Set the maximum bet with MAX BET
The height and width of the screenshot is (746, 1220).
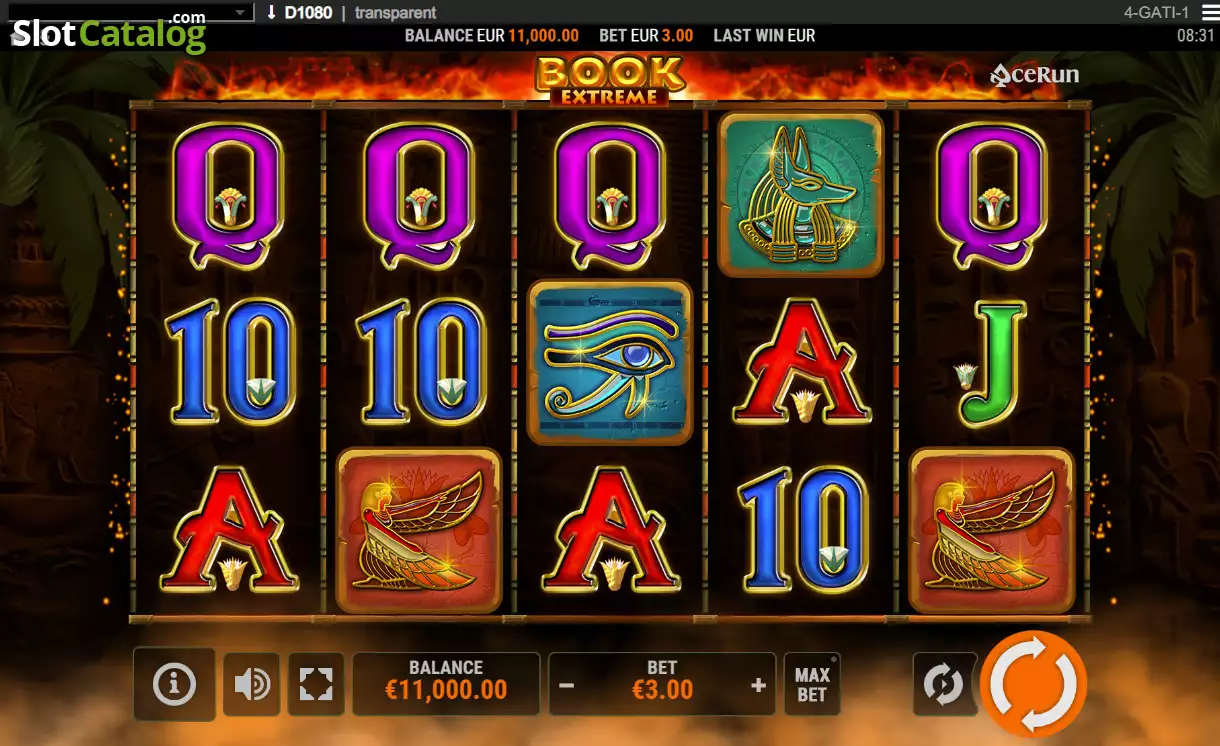(x=812, y=685)
